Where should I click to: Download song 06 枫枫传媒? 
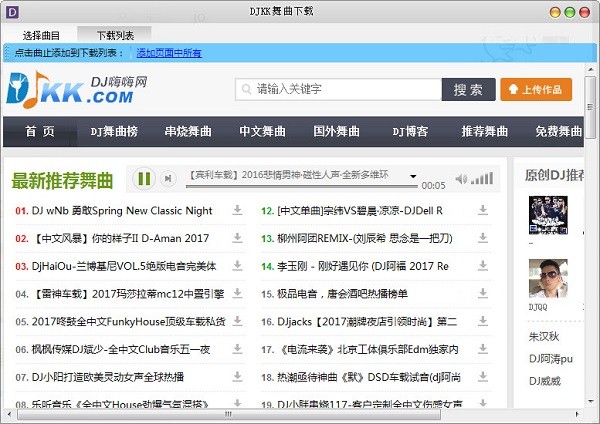pos(237,349)
